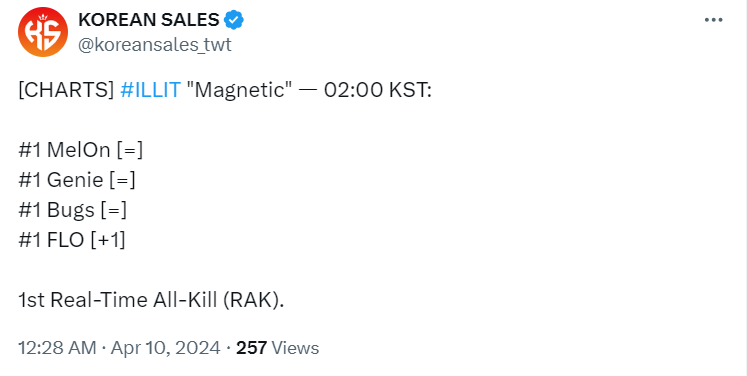Click the Views label
The width and height of the screenshot is (747, 376).
pos(295,348)
